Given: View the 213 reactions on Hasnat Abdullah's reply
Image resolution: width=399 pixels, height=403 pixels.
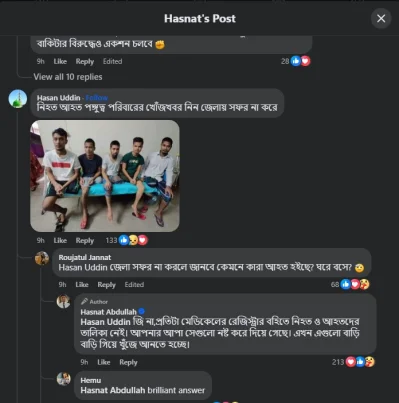Looking at the screenshot, I should click(x=353, y=362).
